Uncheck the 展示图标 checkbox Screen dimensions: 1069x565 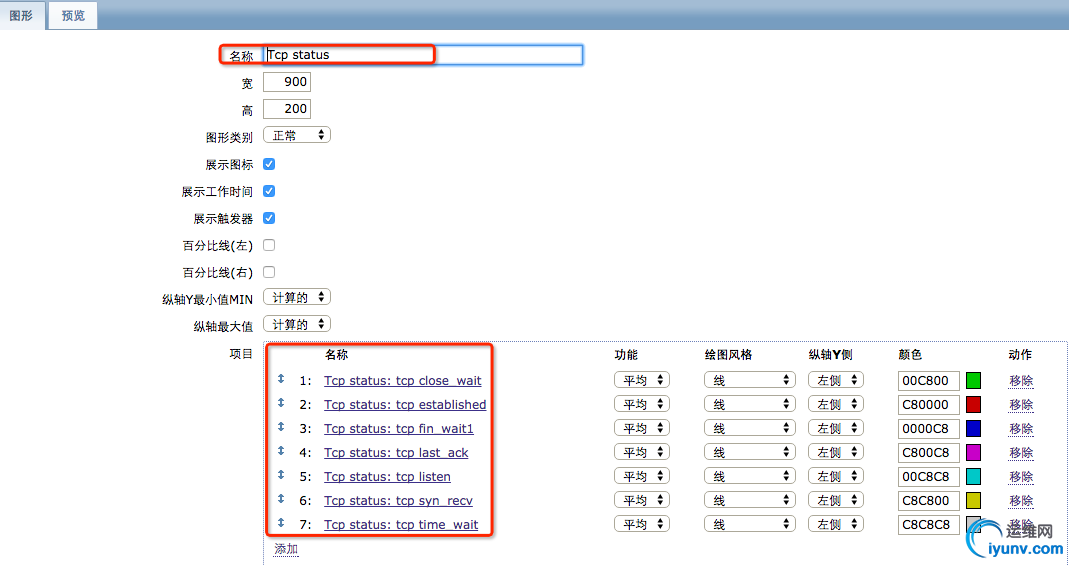[269, 164]
